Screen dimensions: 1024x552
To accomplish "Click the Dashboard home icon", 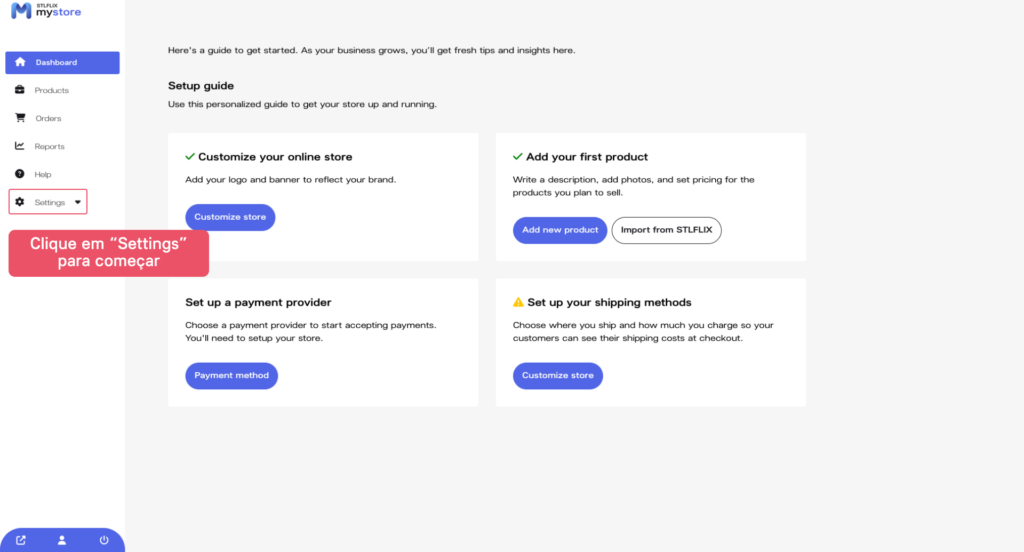I will (20, 62).
